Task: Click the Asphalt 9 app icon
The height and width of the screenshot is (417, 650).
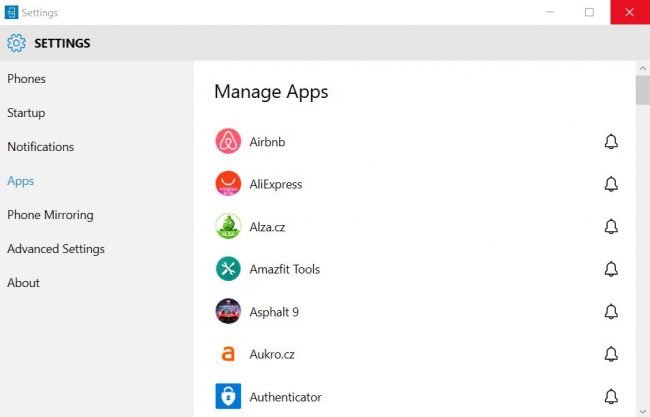Action: [x=228, y=311]
